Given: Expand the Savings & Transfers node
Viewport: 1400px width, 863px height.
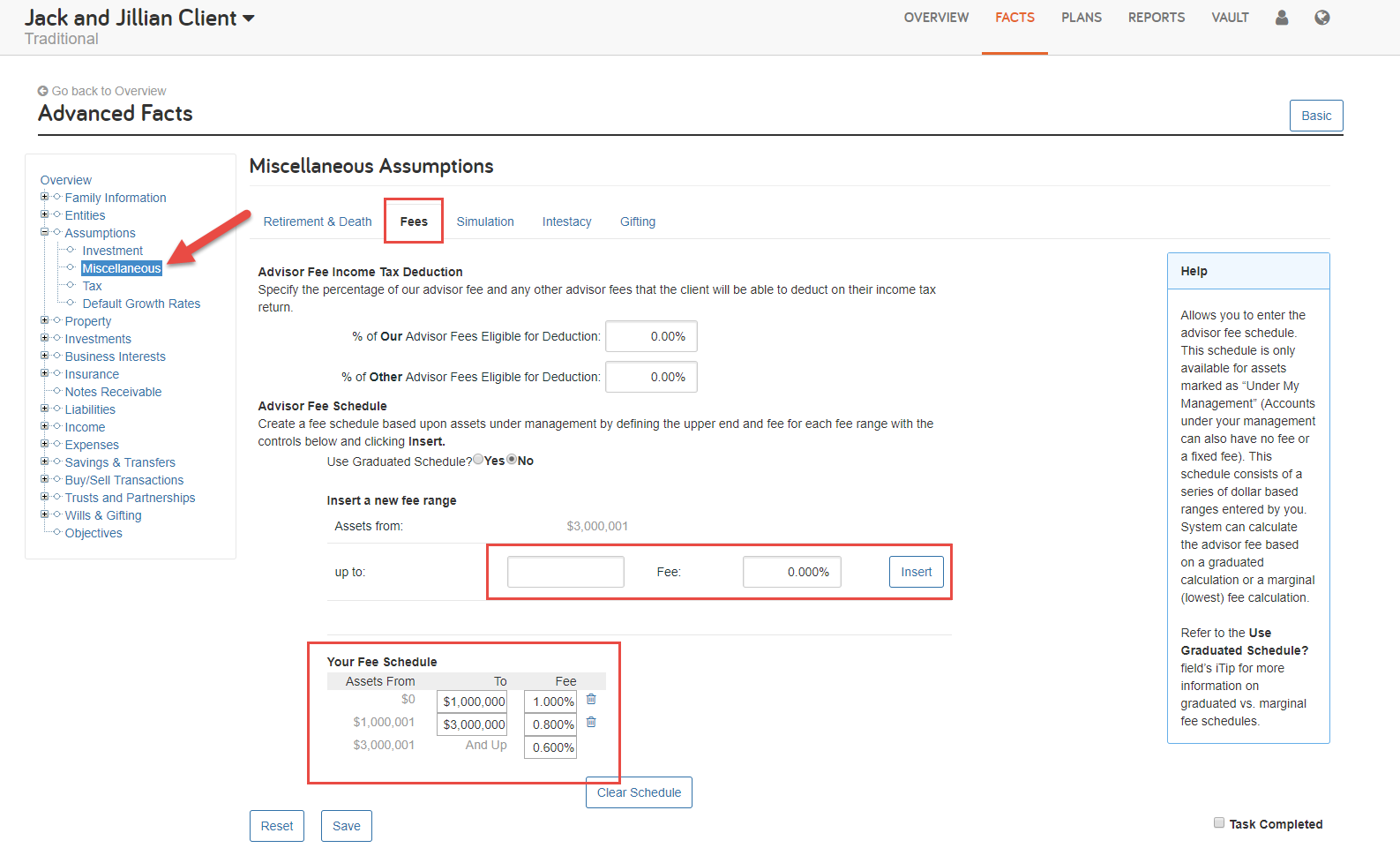Looking at the screenshot, I should tap(44, 462).
